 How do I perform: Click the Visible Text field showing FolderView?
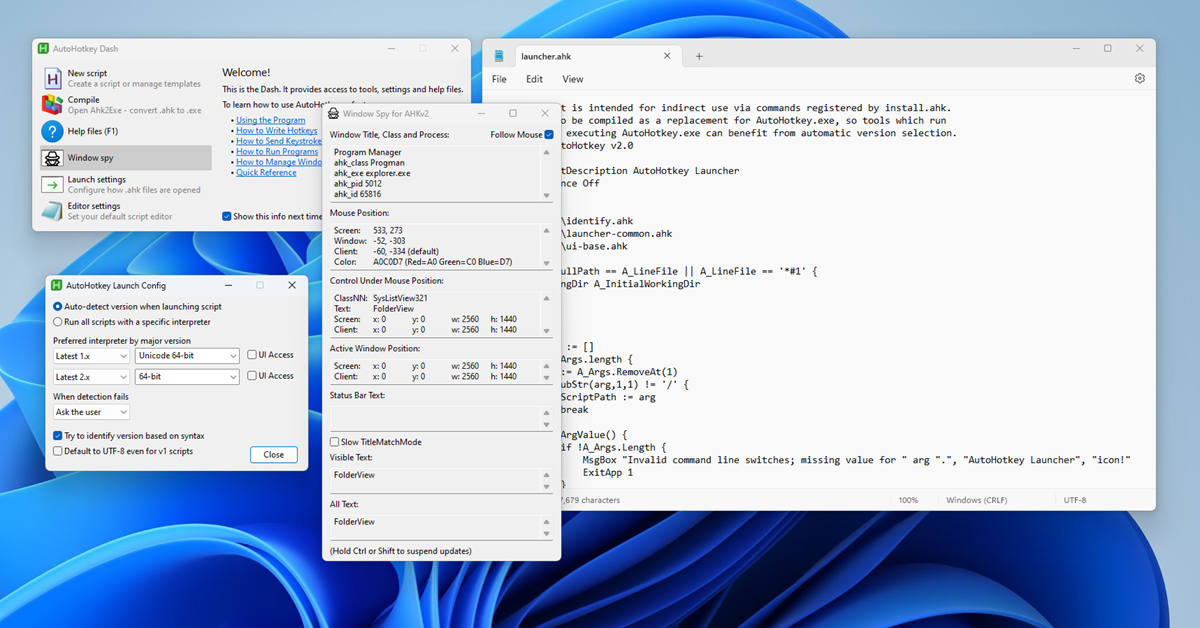441,480
